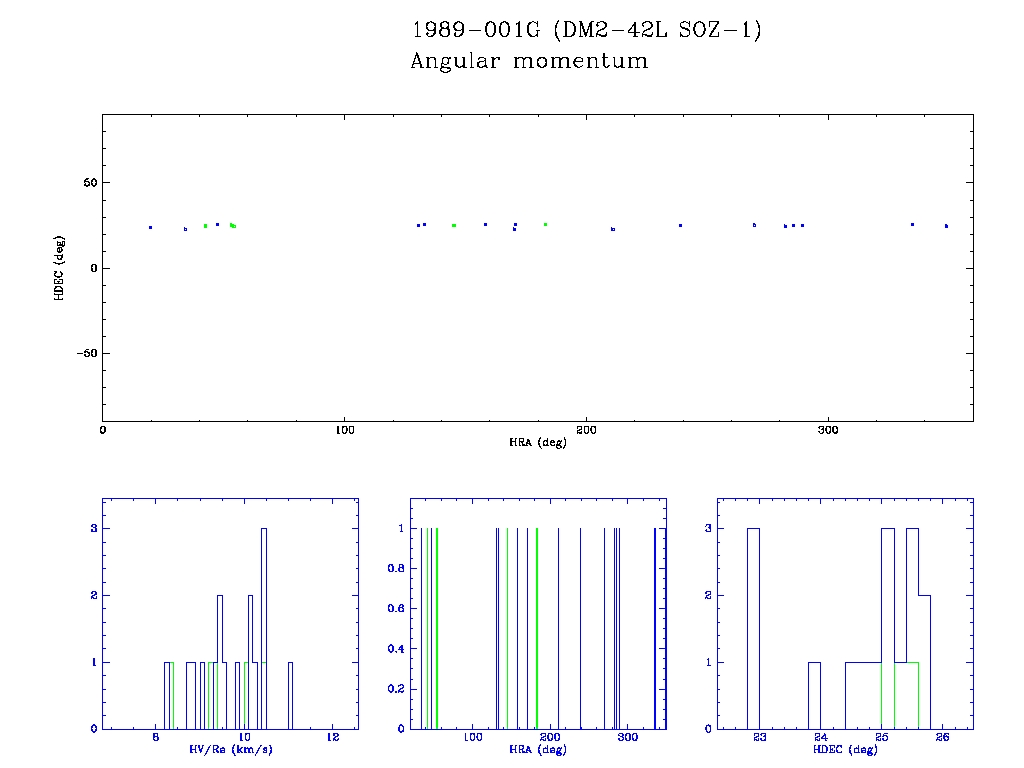The height and width of the screenshot is (768, 1024).
Task: Select the "Angular momentum" subtitle text
Action: [x=529, y=62]
